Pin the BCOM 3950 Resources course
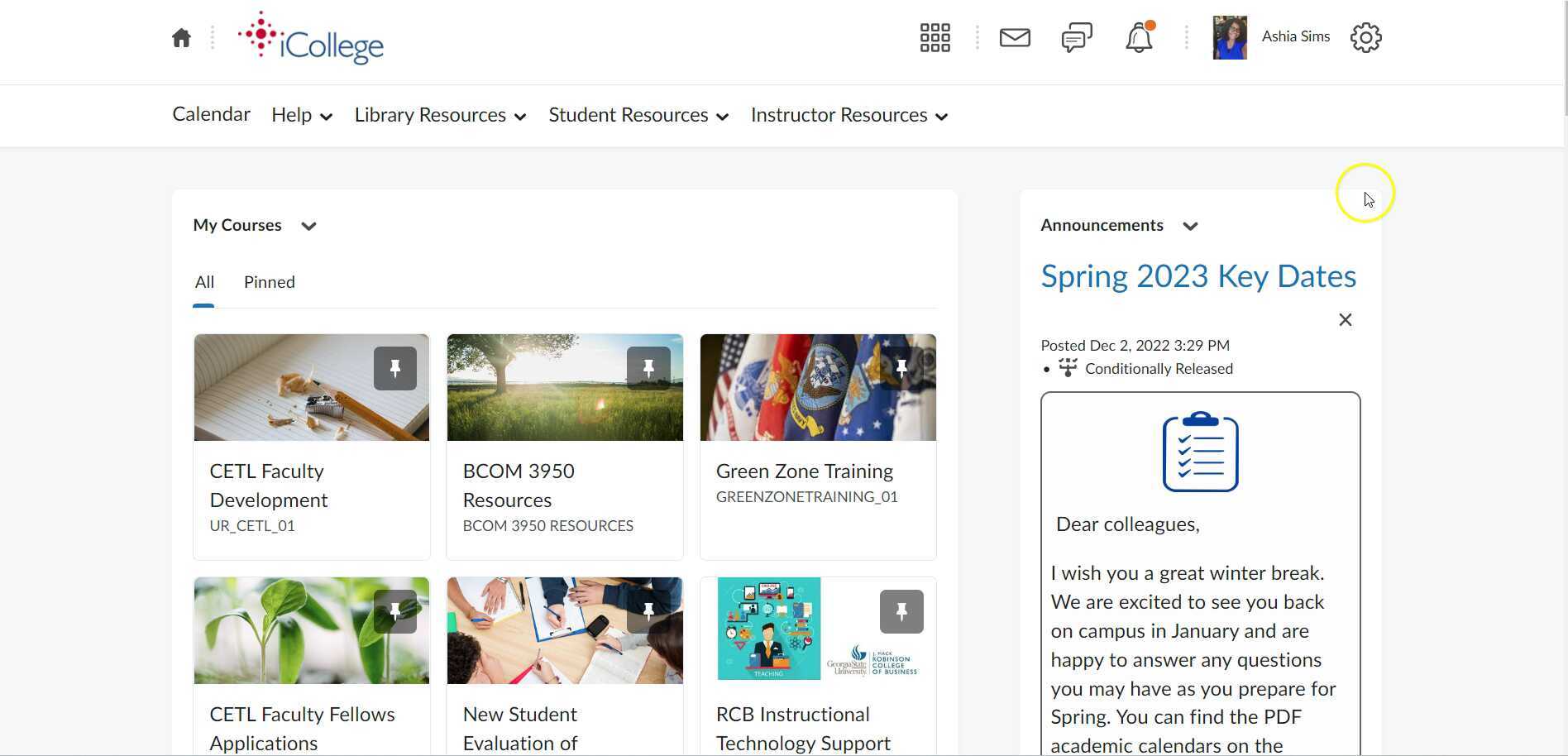1568x756 pixels. pos(648,368)
